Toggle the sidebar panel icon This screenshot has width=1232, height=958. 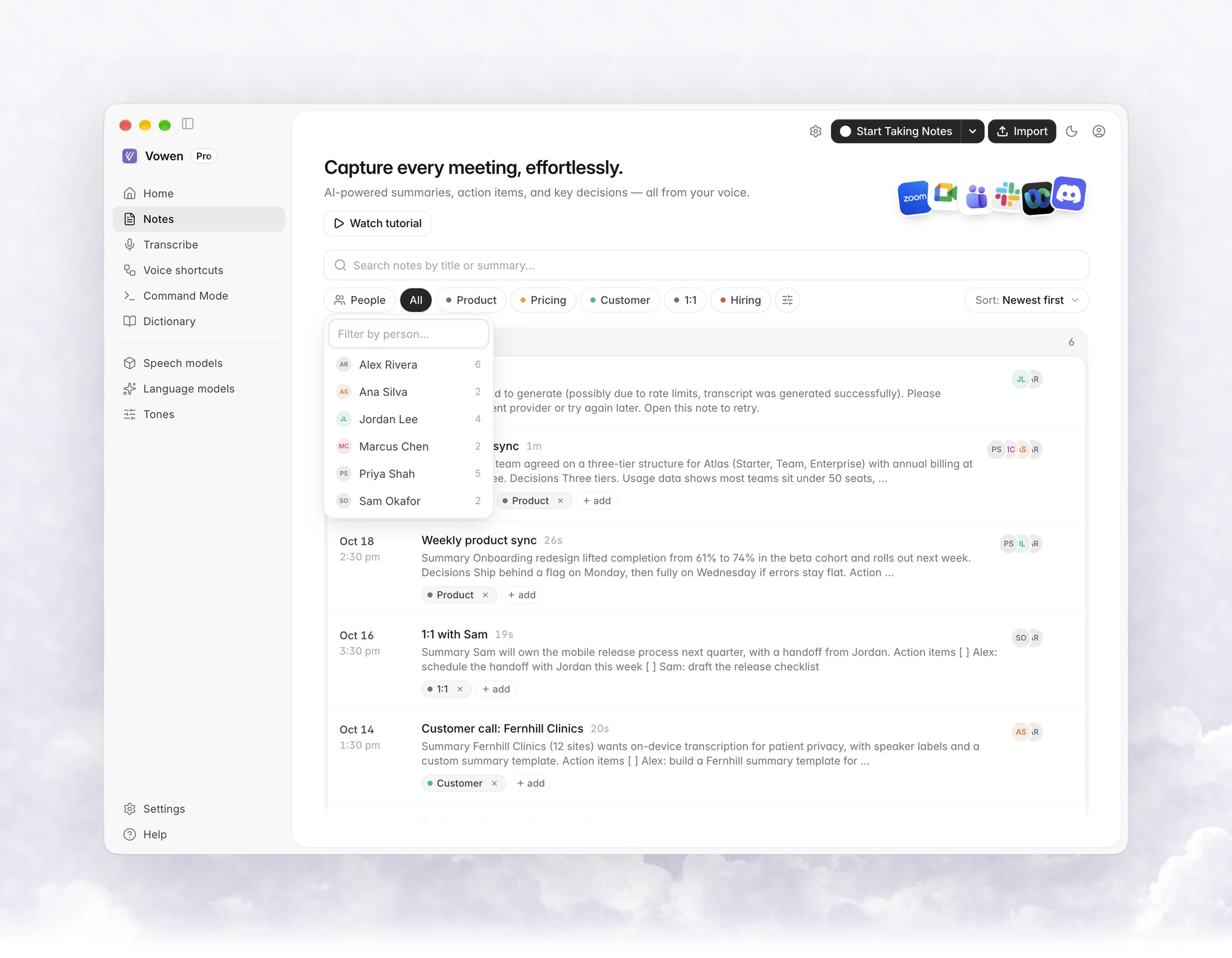click(x=188, y=124)
